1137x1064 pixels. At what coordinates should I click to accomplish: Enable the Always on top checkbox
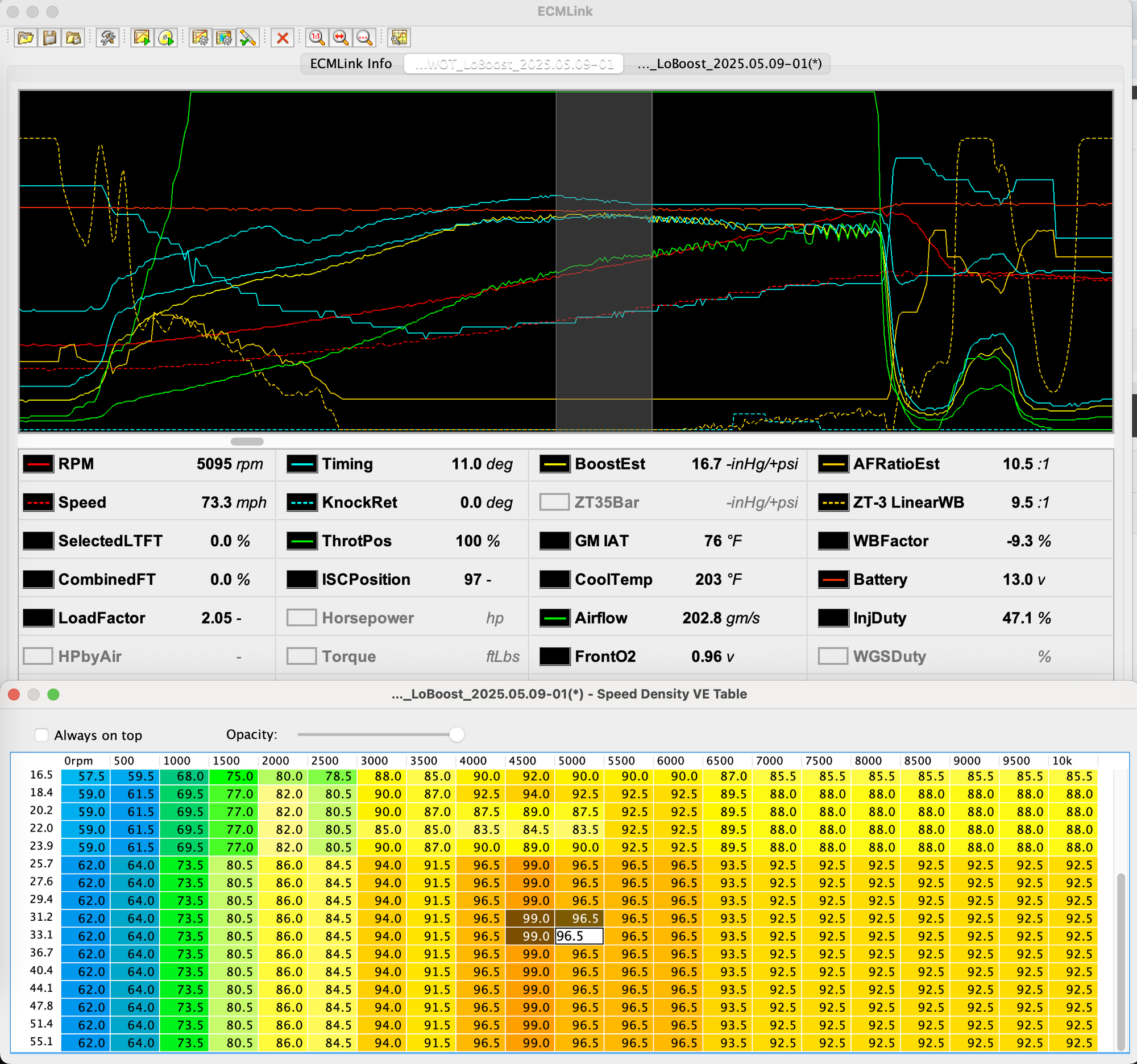point(42,735)
